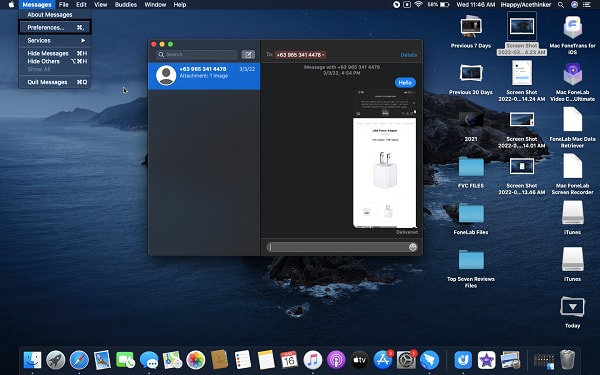
Task: Open the USB power adapter image attachment
Action: (x=384, y=159)
